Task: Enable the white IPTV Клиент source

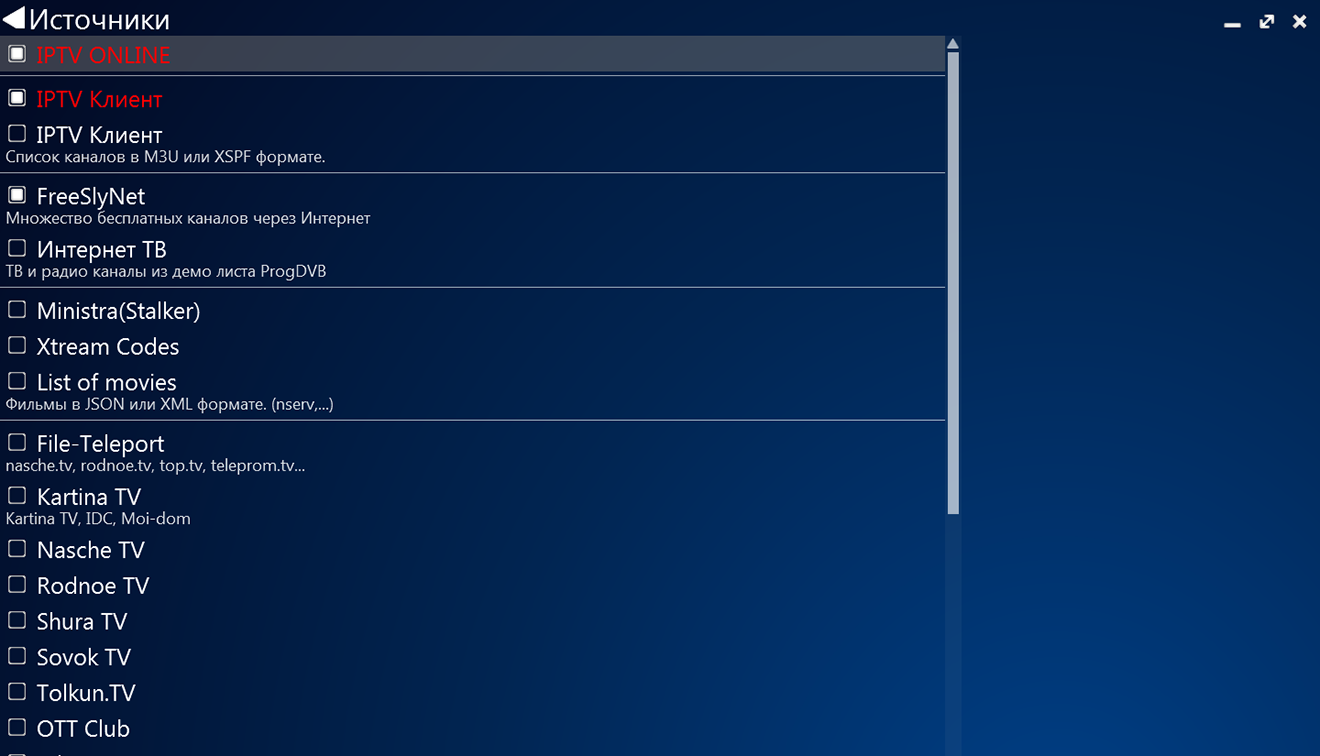Action: pos(17,133)
